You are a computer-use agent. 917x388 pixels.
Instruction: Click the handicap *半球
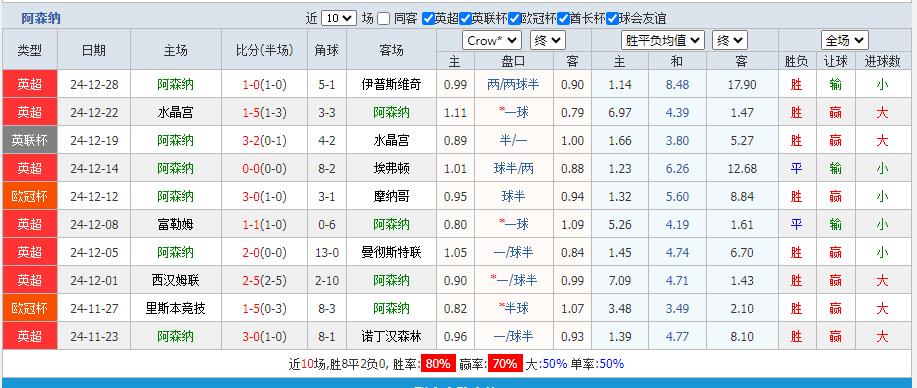[513, 308]
